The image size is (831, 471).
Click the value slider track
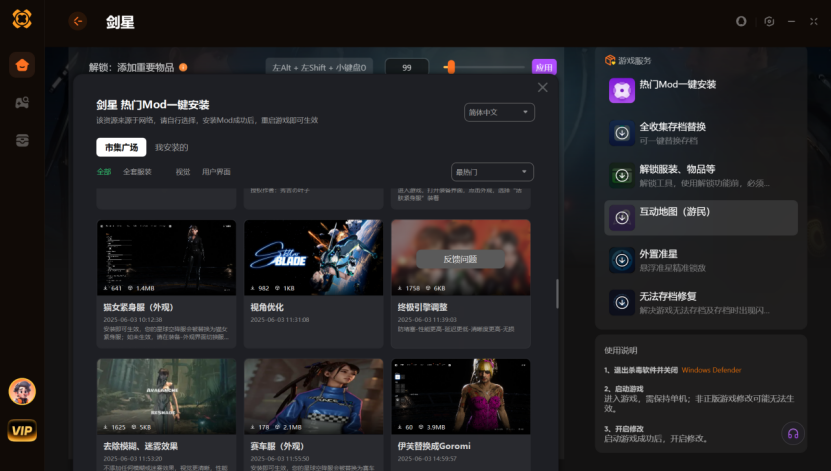coord(484,67)
